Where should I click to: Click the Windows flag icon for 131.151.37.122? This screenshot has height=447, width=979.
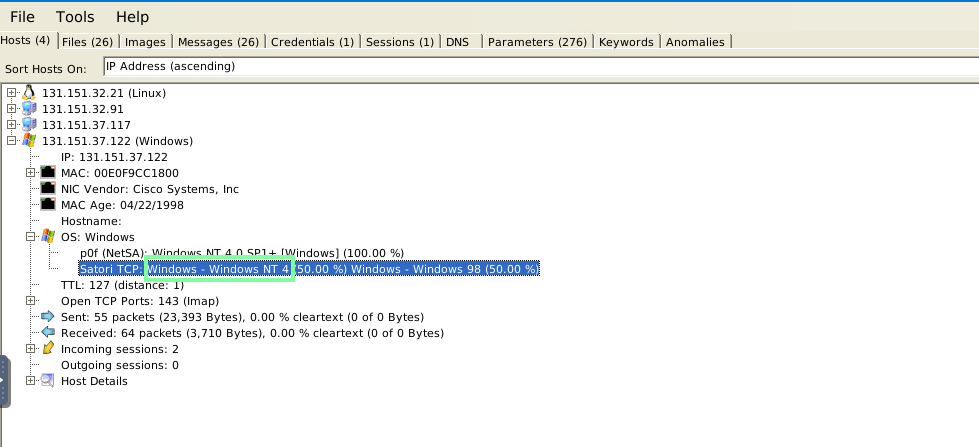(x=29, y=141)
